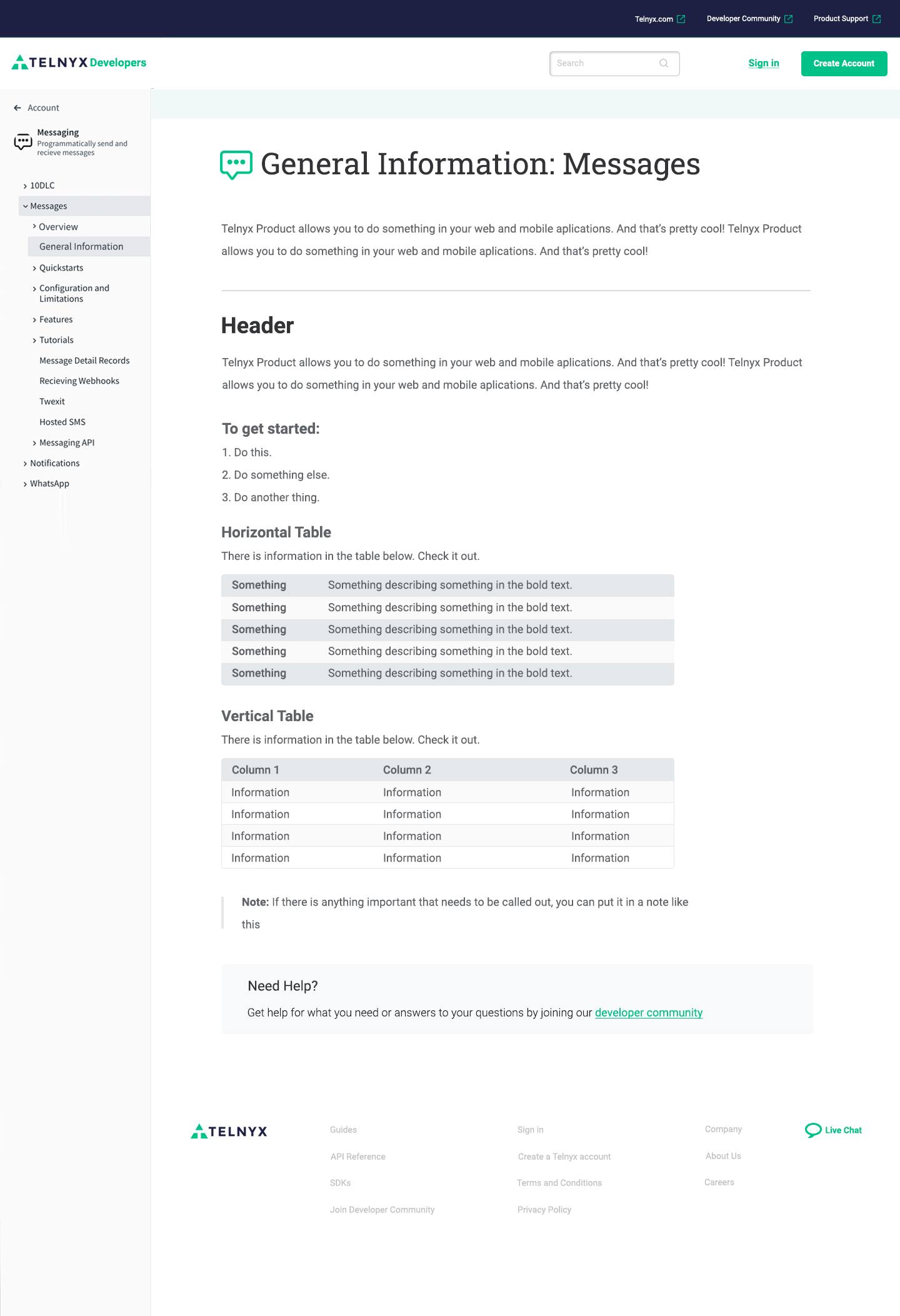Image resolution: width=900 pixels, height=1316 pixels.
Task: Follow the developer community link
Action: coord(648,1013)
